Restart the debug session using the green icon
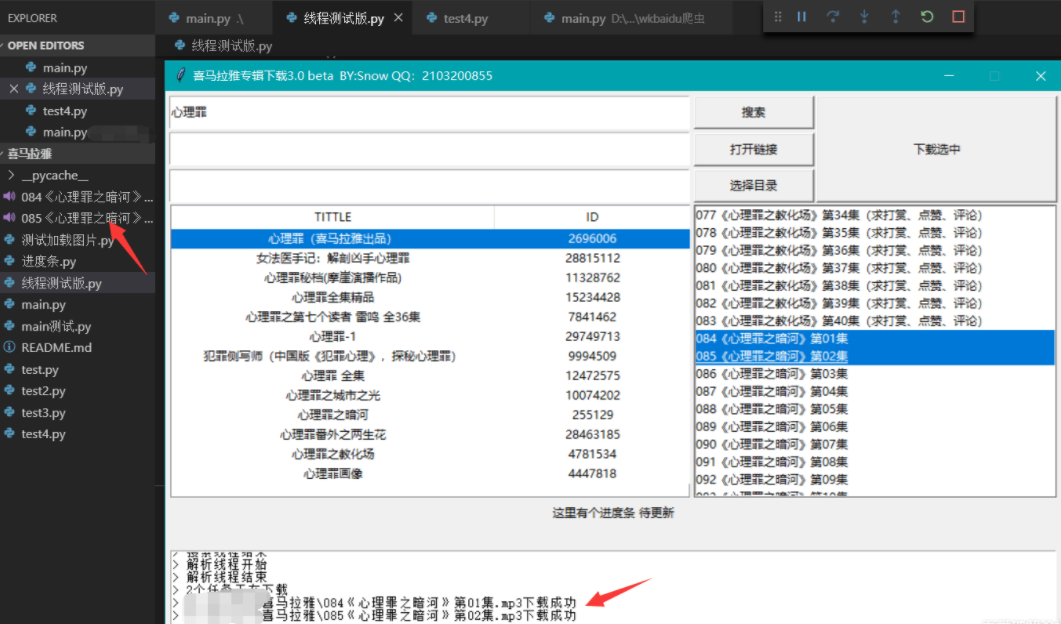The image size is (1061, 624). [x=927, y=17]
